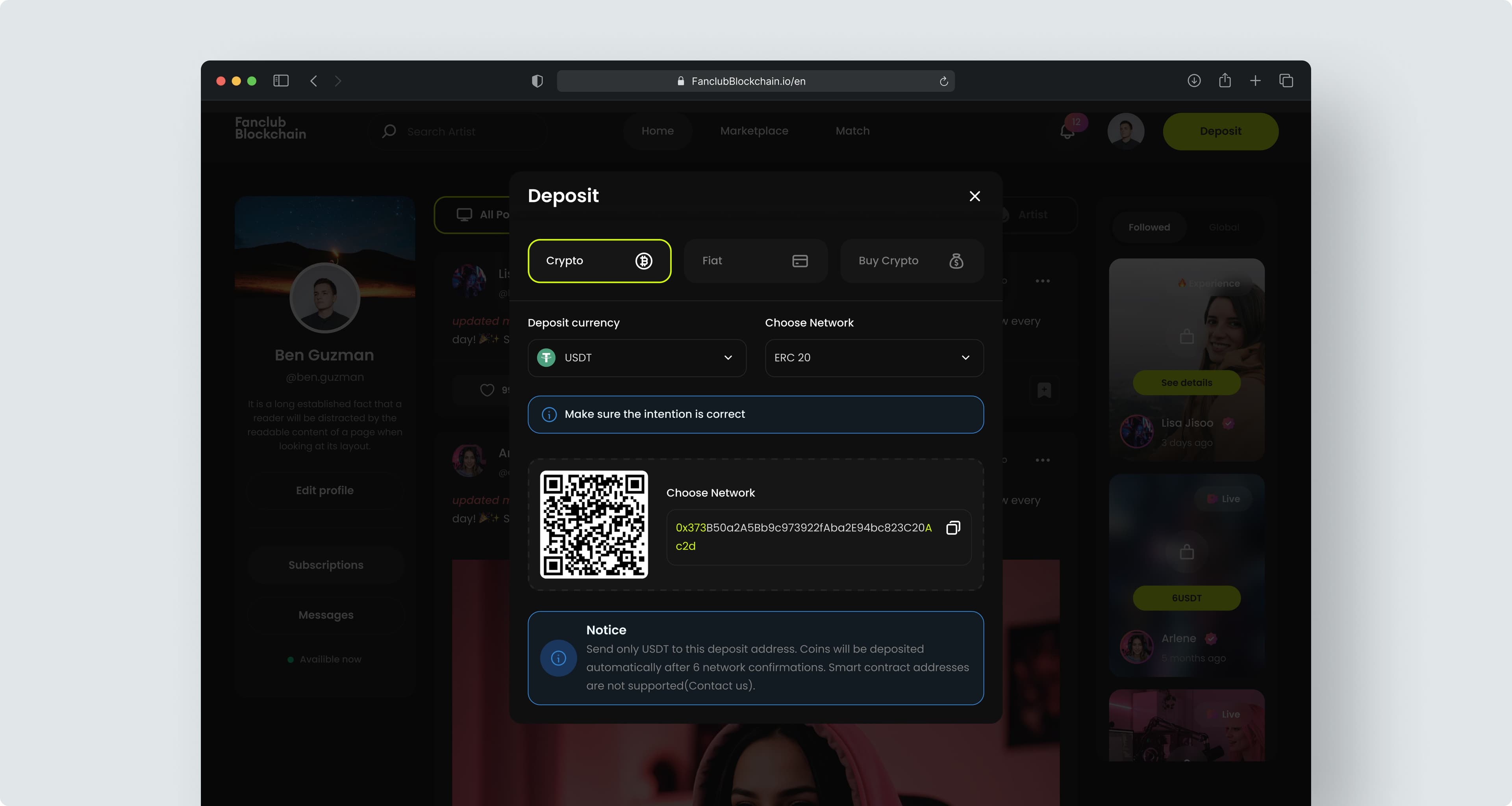
Task: Close the Deposit dialog
Action: (x=975, y=196)
